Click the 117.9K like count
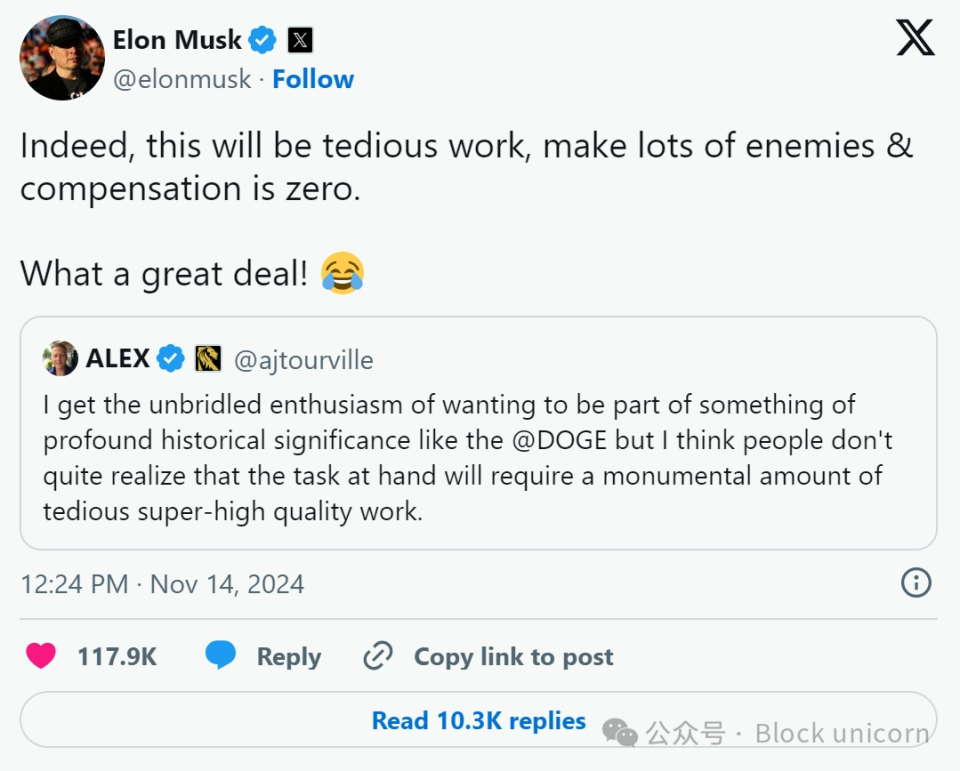The image size is (960, 771). point(117,657)
